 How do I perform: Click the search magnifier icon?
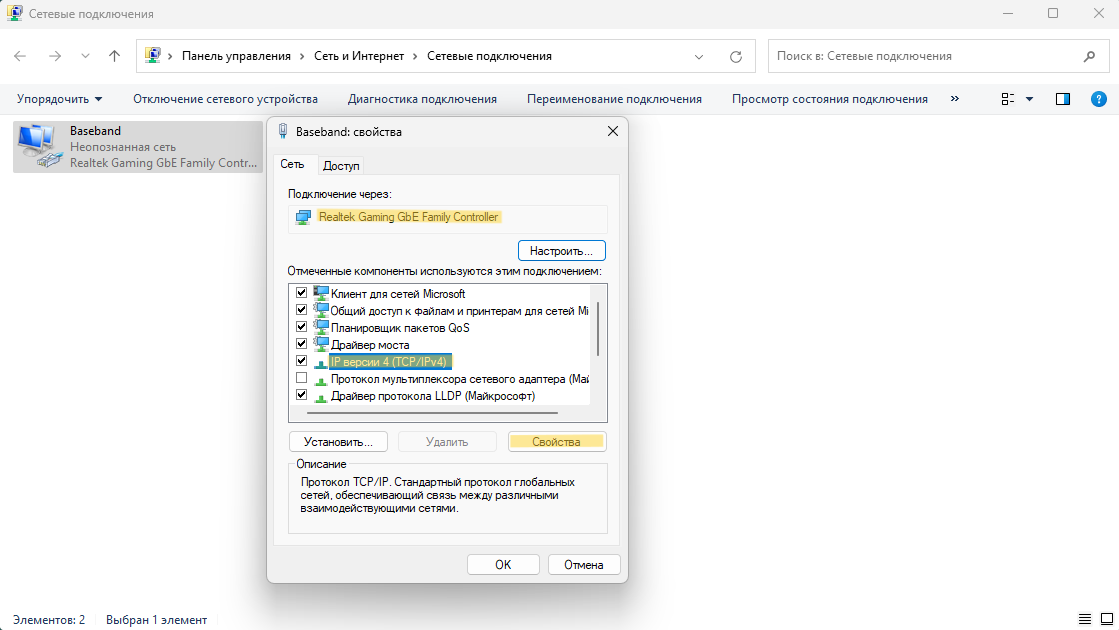(x=1089, y=56)
